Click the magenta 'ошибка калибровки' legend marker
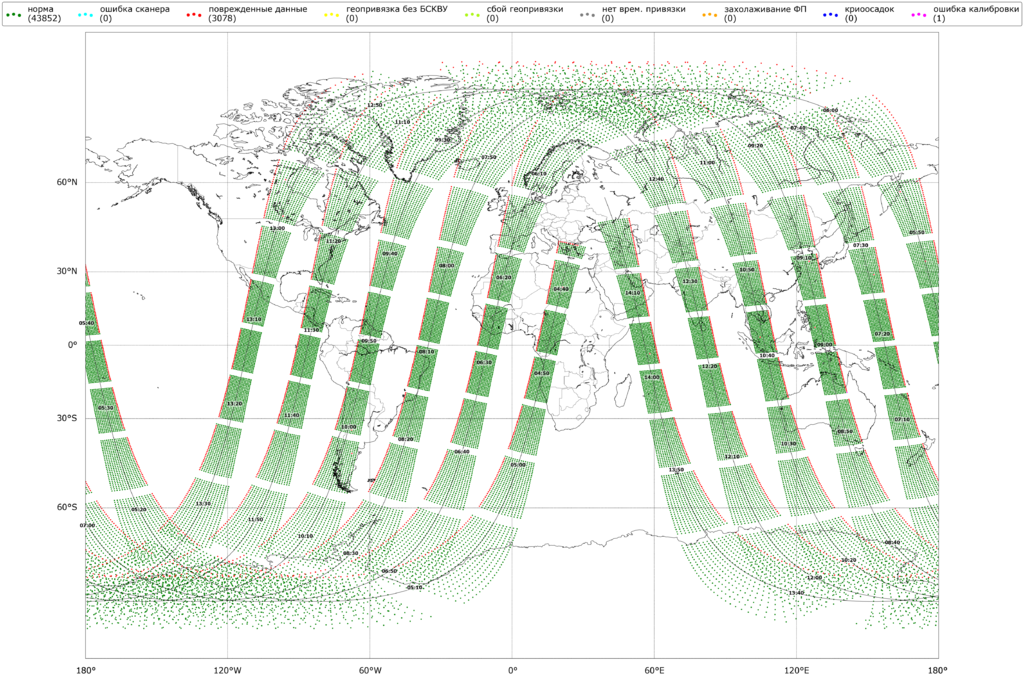The image size is (1024, 677). coord(918,14)
